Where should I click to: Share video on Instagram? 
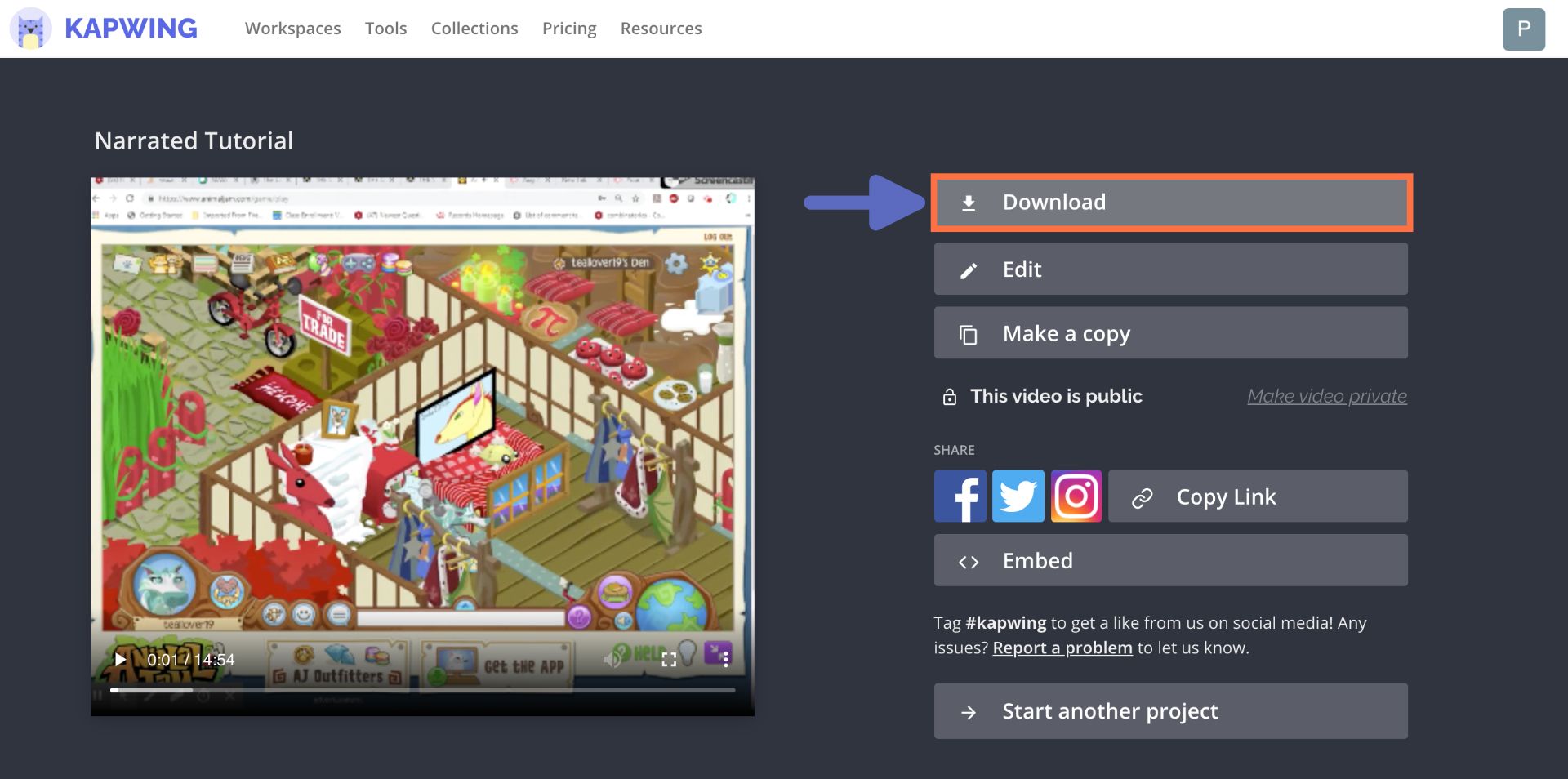pos(1076,496)
